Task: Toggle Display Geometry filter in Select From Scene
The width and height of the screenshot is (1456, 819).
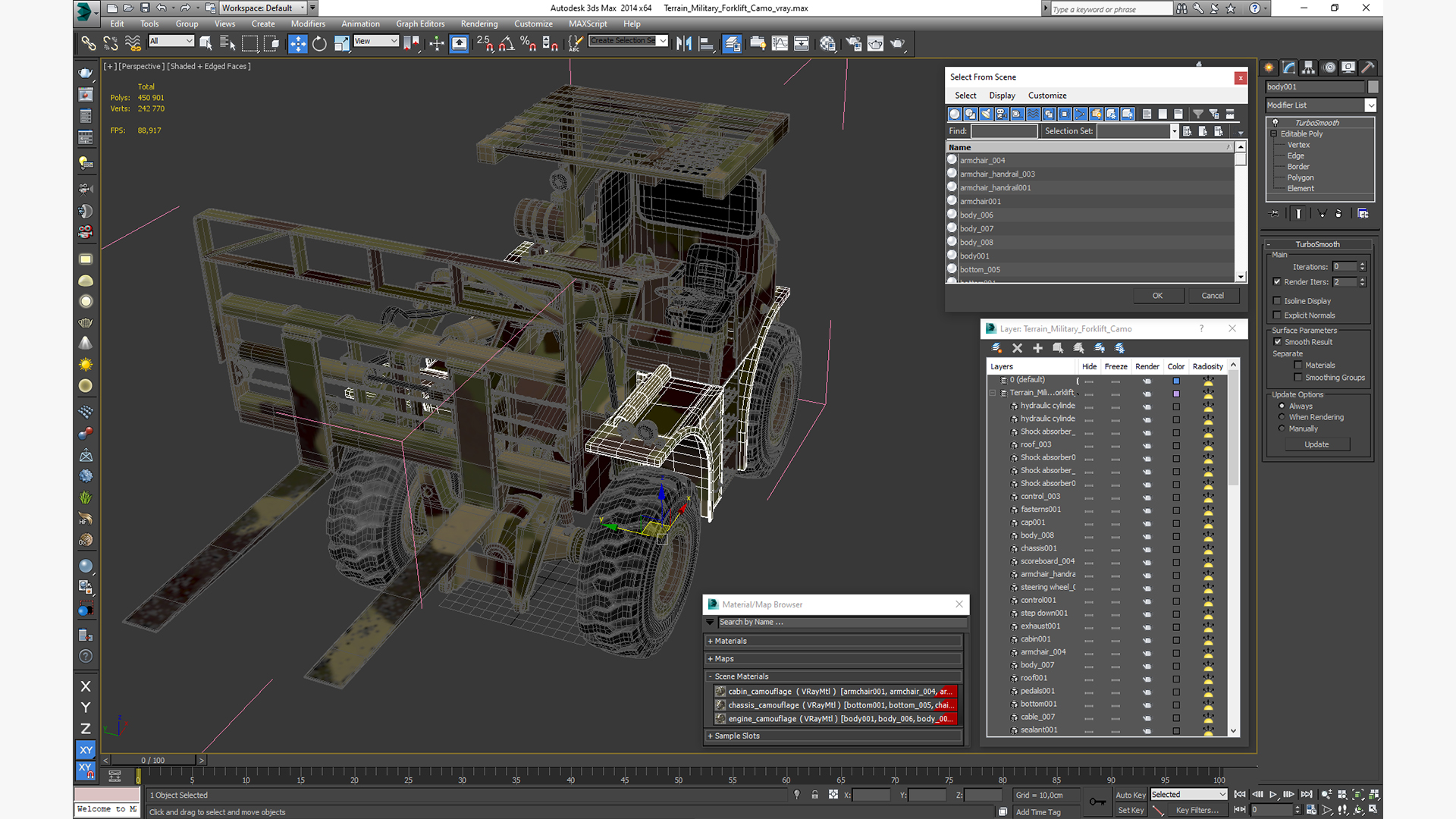Action: 955,114
